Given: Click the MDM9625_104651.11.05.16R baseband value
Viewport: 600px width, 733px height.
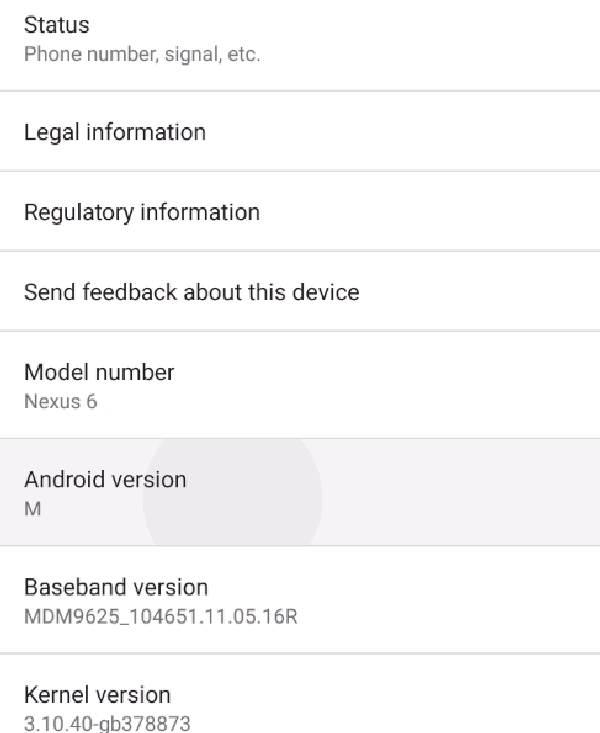Looking at the screenshot, I should (160, 617).
